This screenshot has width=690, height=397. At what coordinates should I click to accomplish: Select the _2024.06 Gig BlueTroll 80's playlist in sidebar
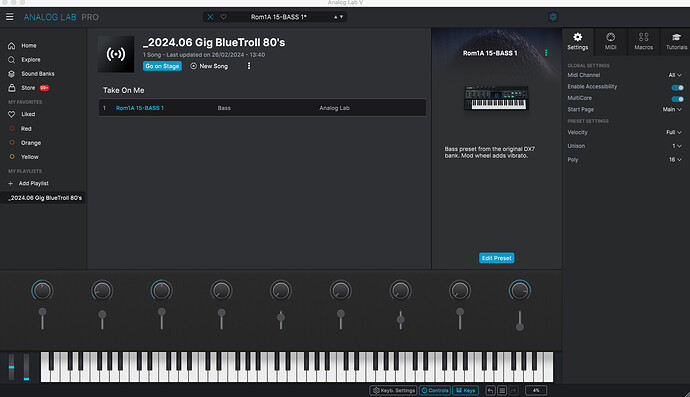point(44,198)
